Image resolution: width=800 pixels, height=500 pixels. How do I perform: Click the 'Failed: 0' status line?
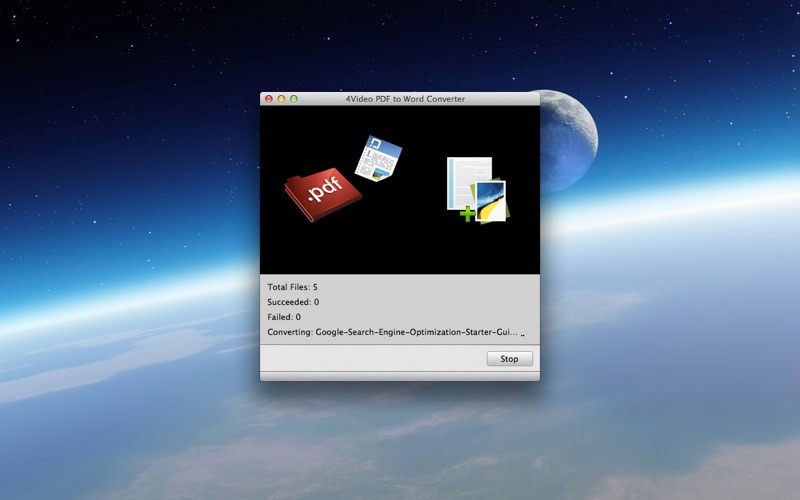coord(284,317)
